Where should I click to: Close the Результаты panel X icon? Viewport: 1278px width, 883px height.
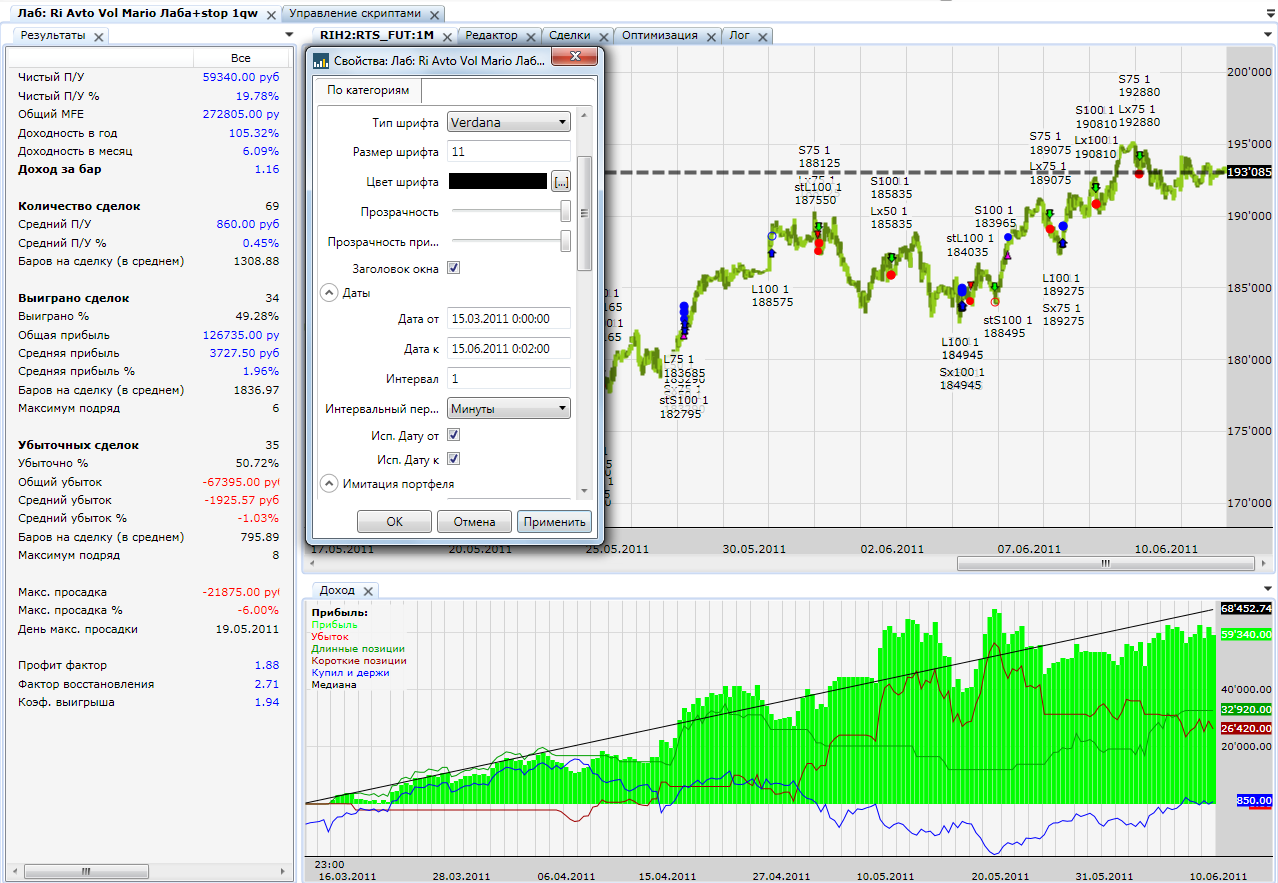pos(98,37)
